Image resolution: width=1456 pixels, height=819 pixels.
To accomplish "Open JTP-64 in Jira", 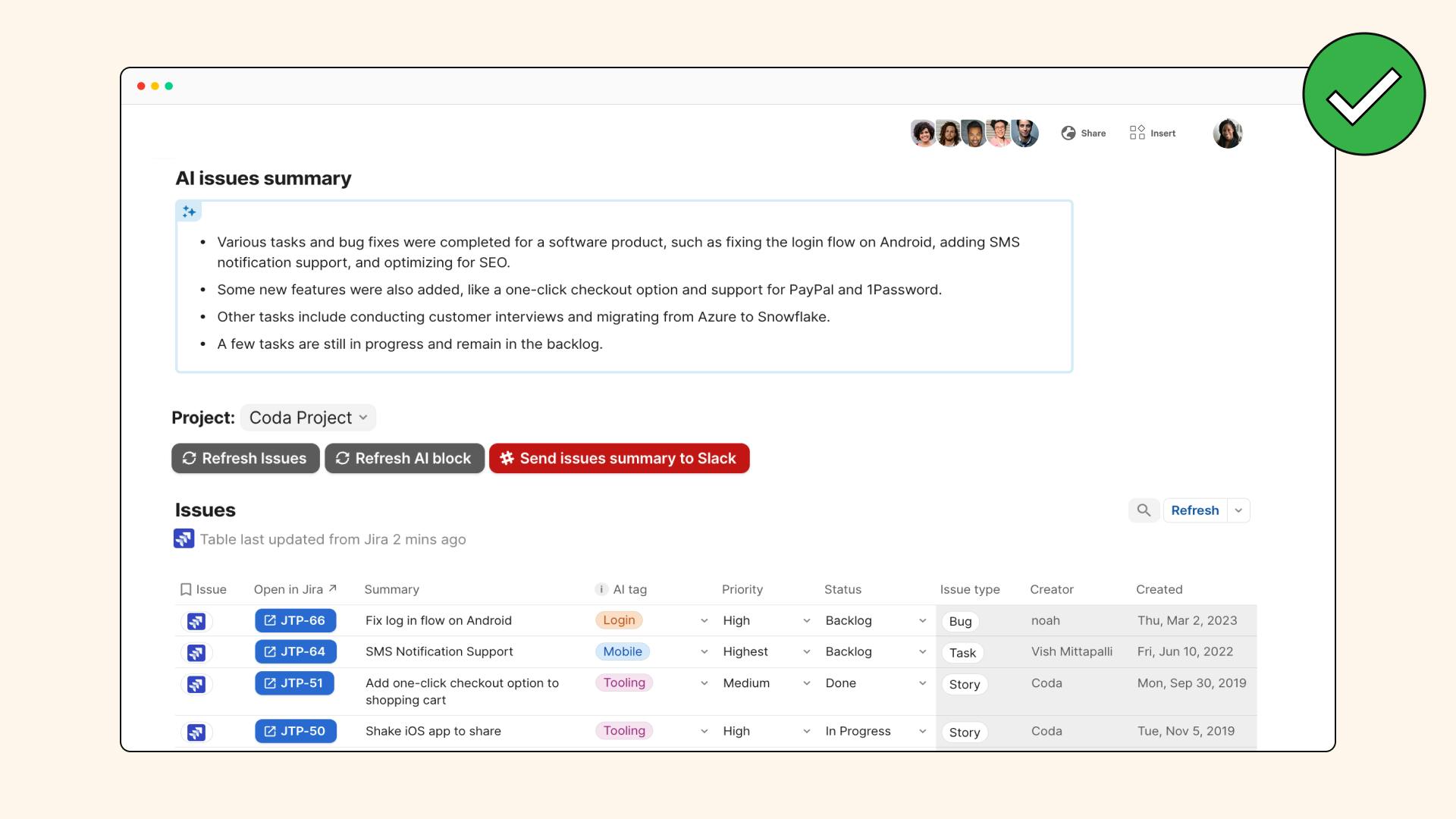I will [295, 651].
